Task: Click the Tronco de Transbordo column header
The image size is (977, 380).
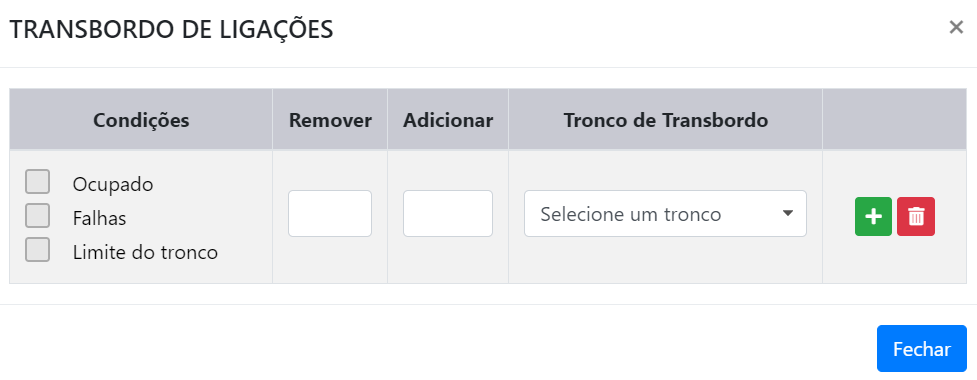Action: pos(665,120)
